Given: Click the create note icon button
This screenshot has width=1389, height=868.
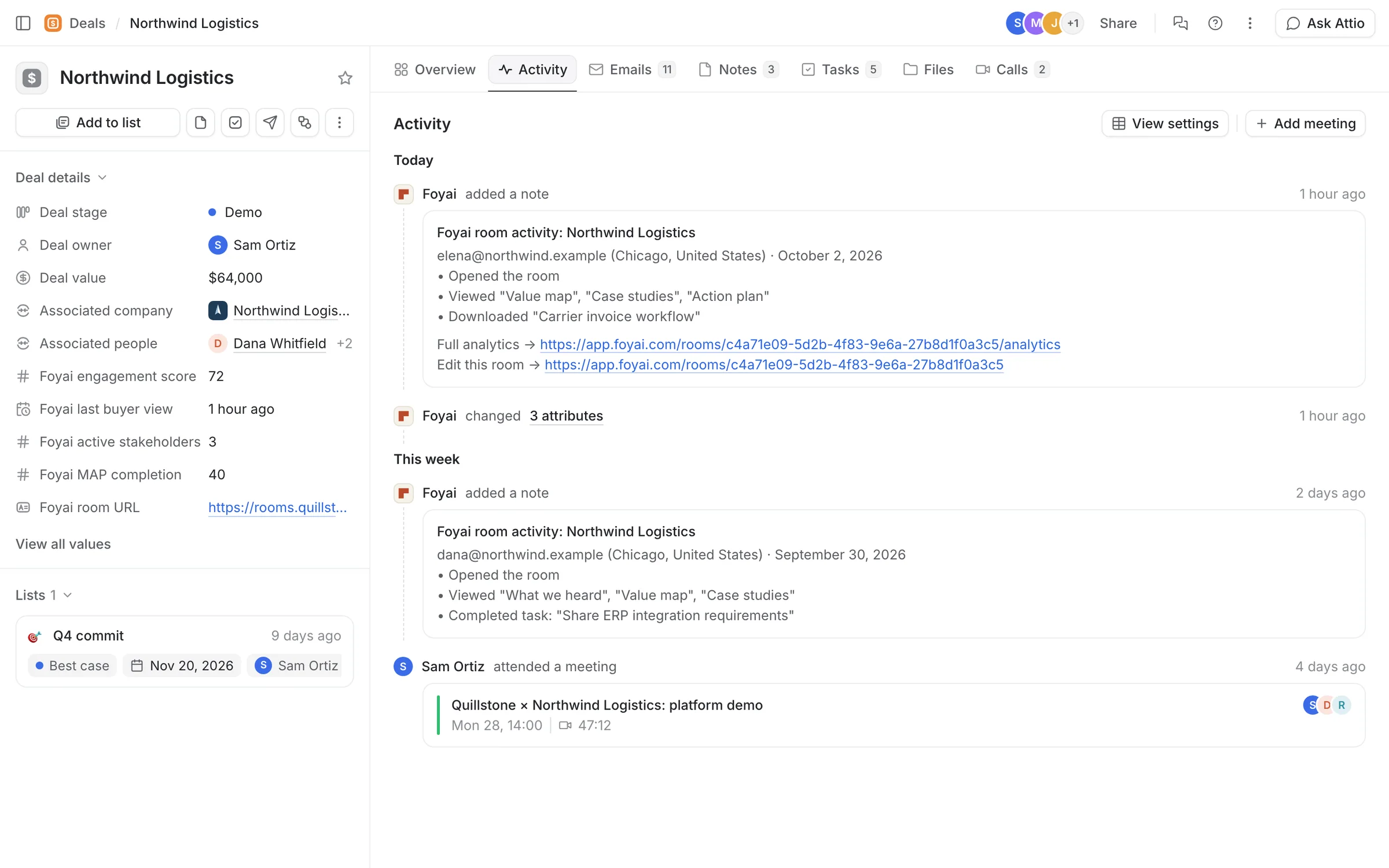Looking at the screenshot, I should pos(200,123).
